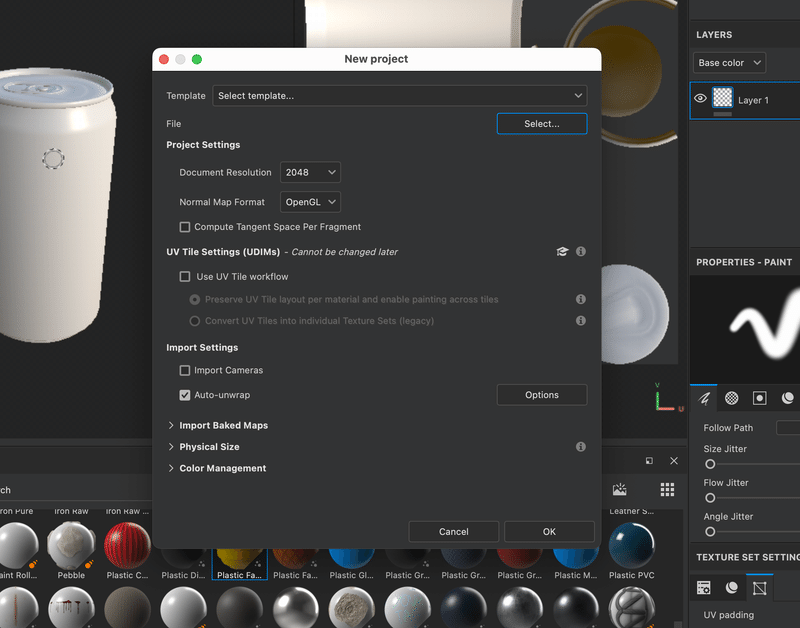800x628 pixels.
Task: Open Auto-unwrap Options button
Action: (542, 395)
